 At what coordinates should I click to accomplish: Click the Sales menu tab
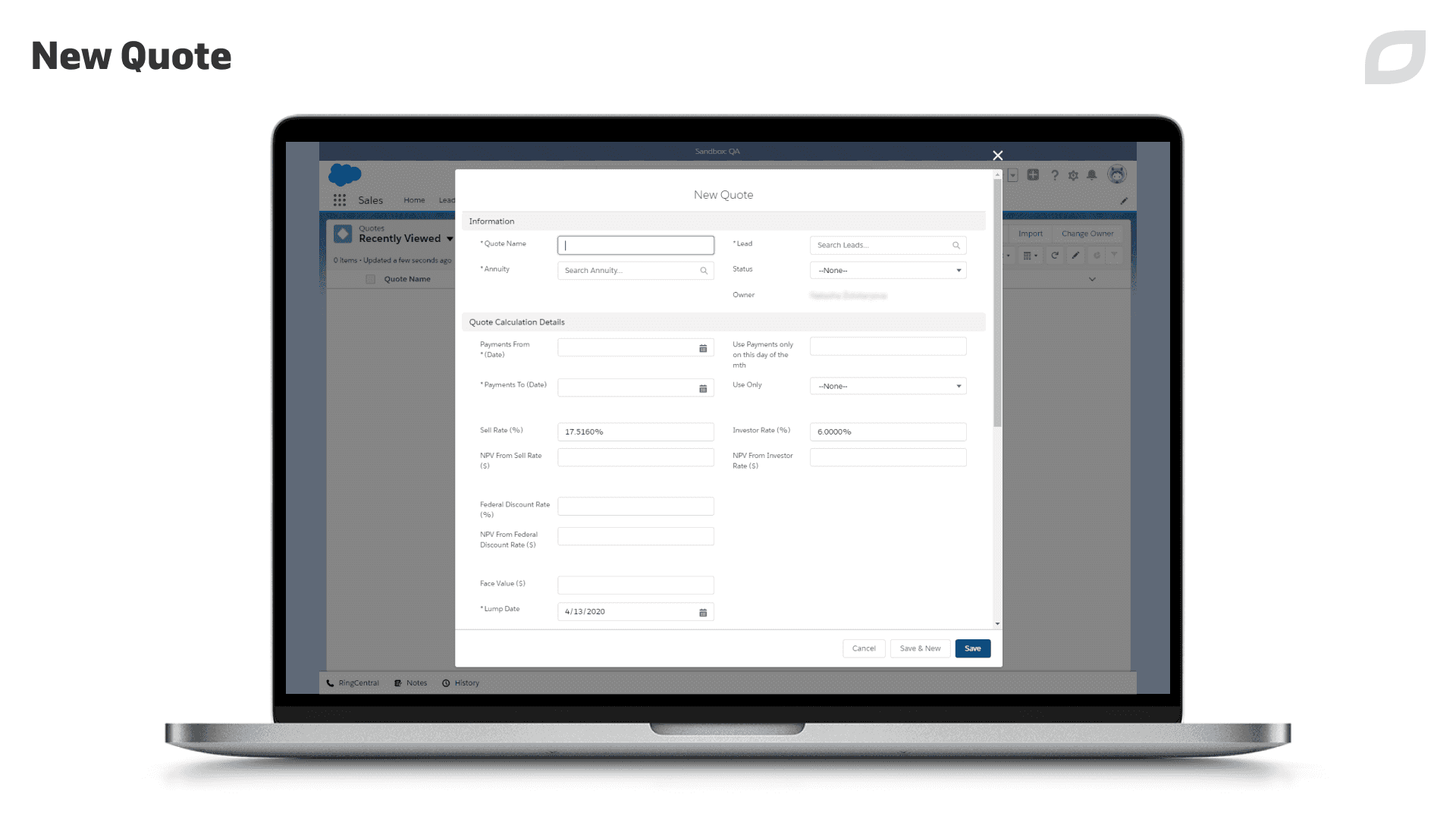click(370, 199)
